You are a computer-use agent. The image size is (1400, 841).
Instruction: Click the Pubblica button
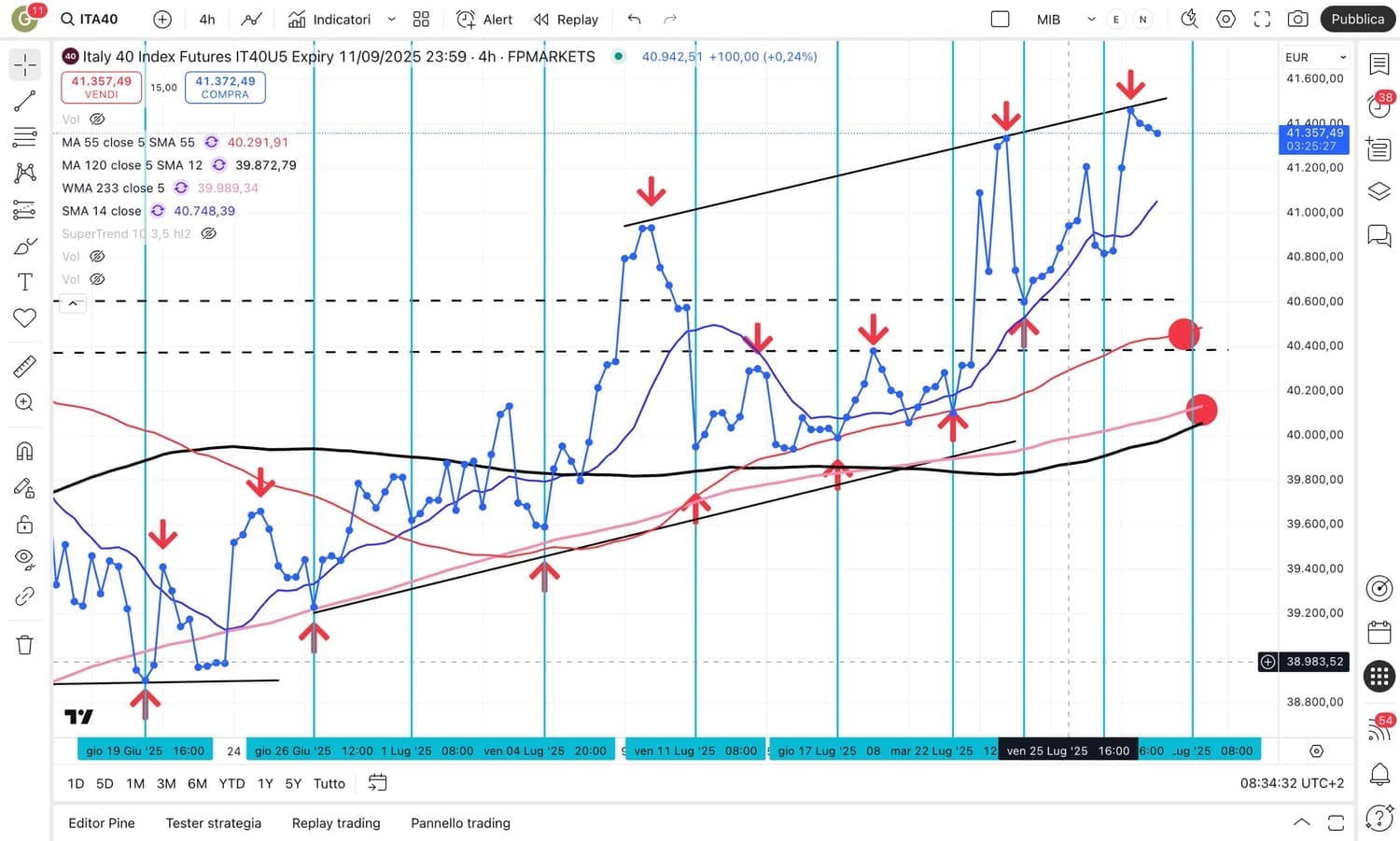1358,19
